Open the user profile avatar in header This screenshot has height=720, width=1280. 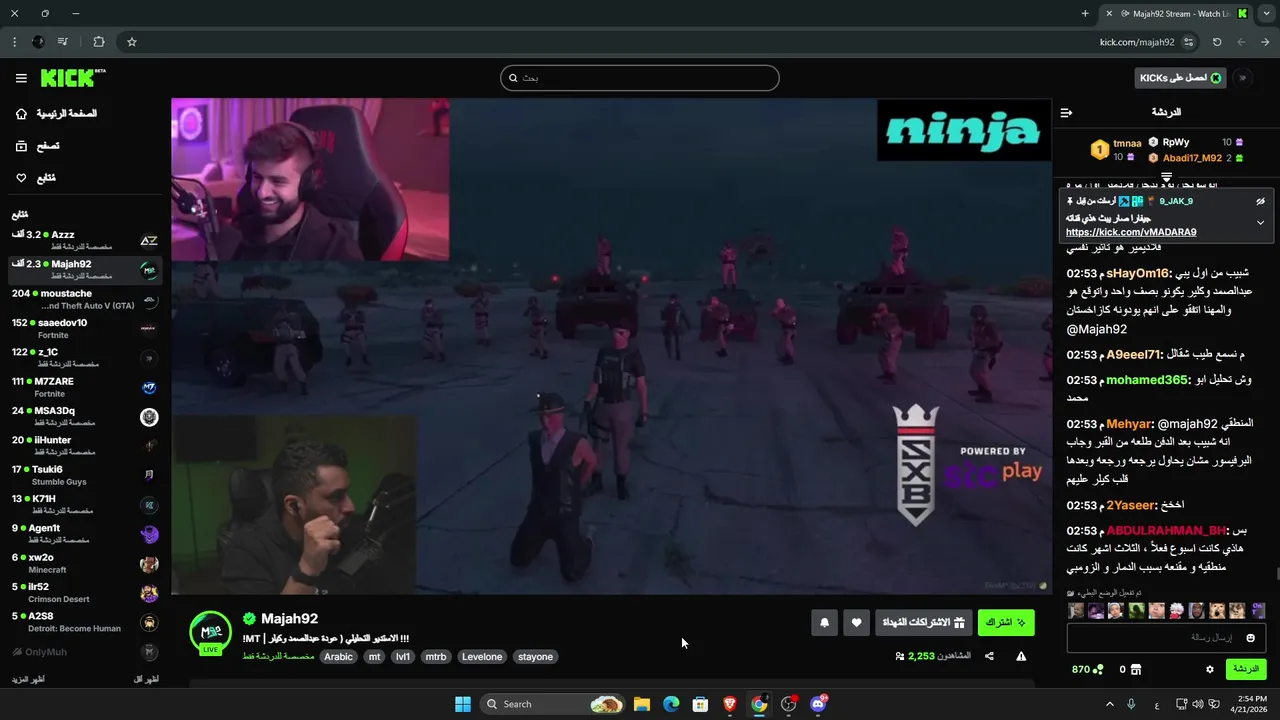click(x=1243, y=78)
